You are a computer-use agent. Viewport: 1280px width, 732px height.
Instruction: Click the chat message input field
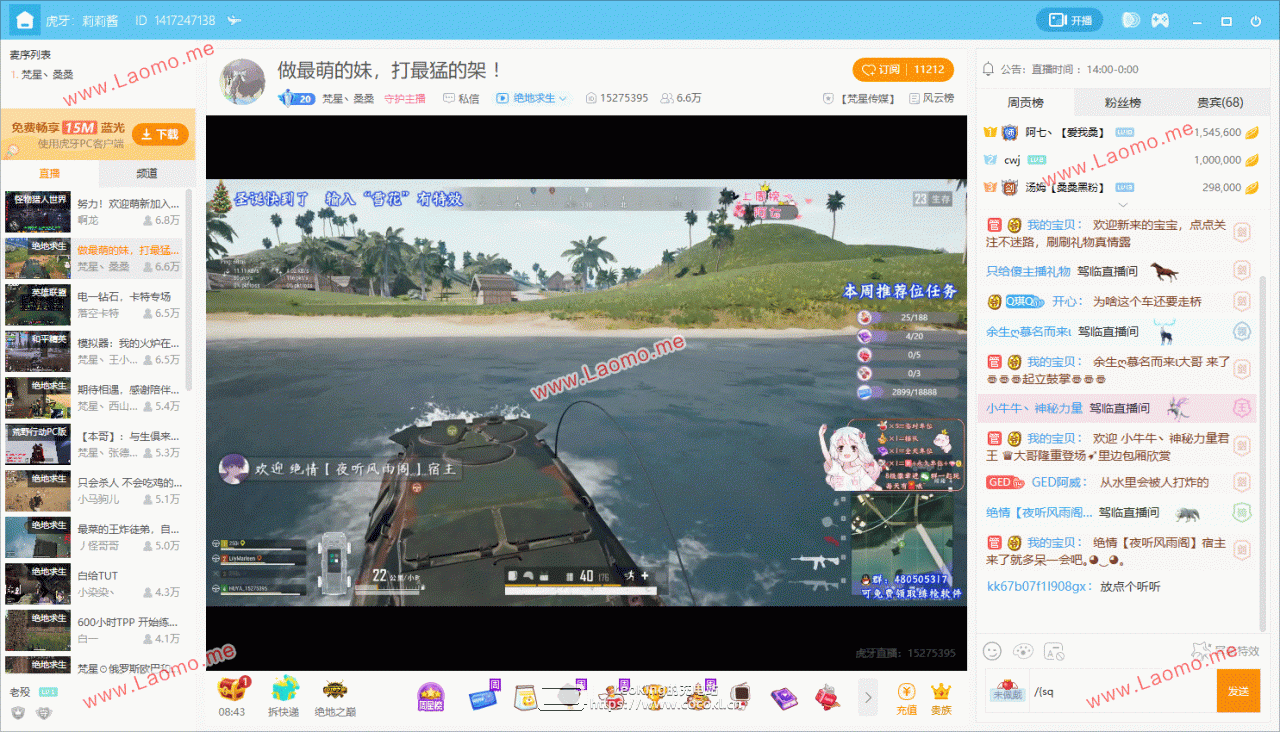[x=1123, y=691]
